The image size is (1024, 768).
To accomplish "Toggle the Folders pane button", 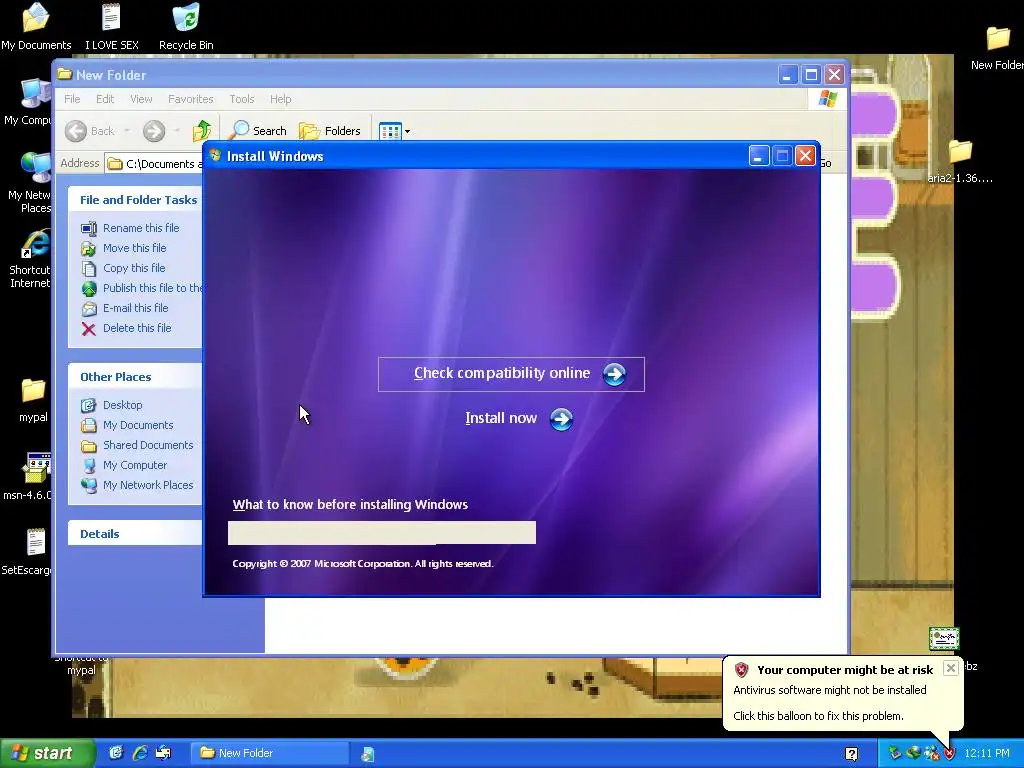I will 330,131.
